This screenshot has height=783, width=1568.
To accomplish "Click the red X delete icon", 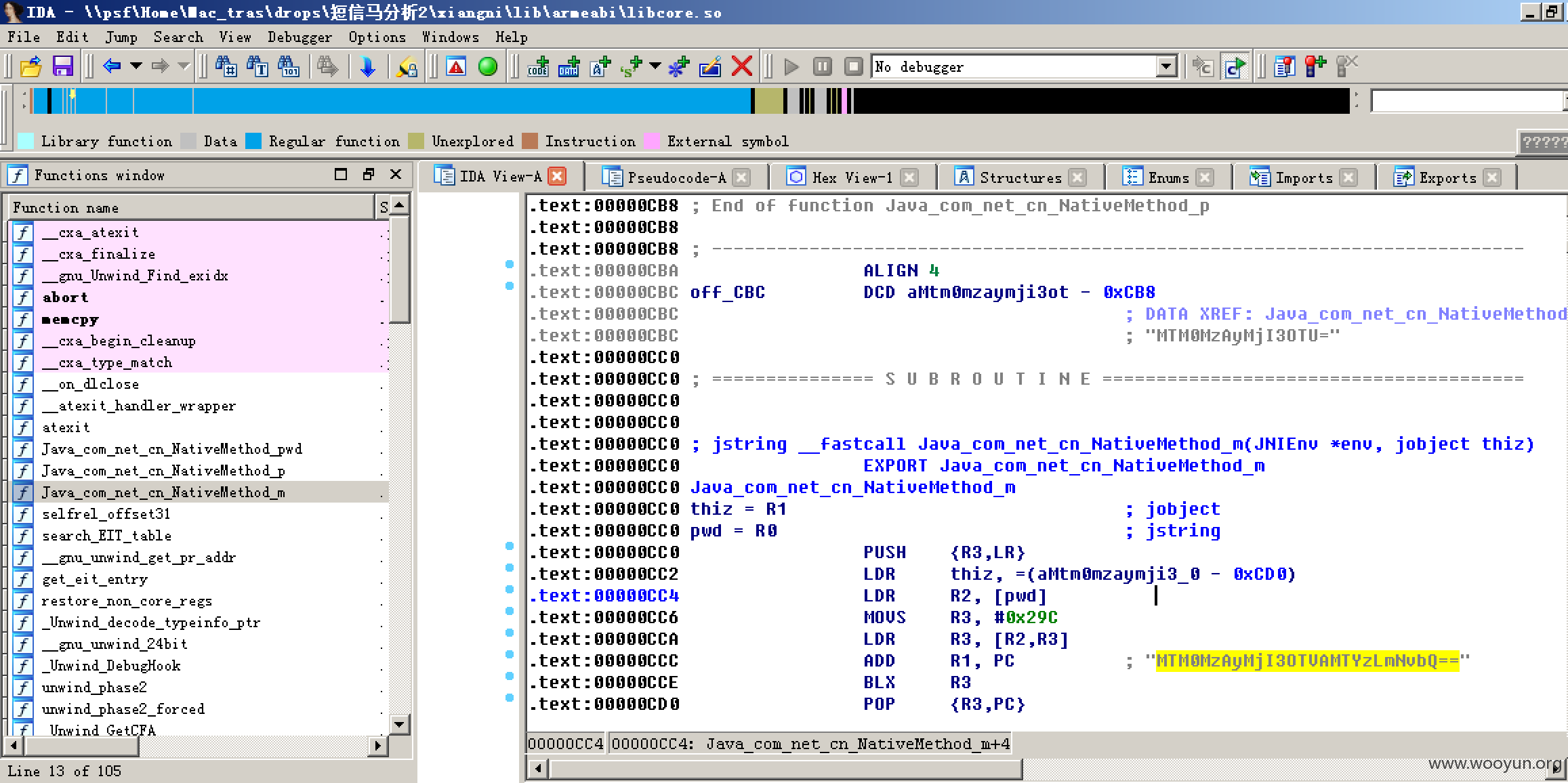I will pos(742,66).
